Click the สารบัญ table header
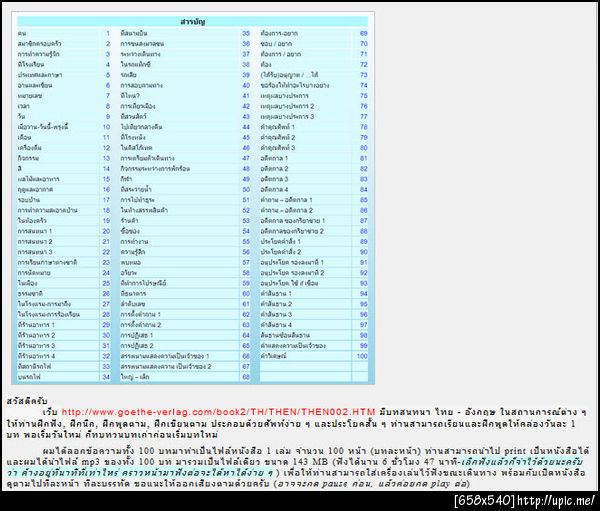The width and height of the screenshot is (600, 511). click(x=192, y=21)
